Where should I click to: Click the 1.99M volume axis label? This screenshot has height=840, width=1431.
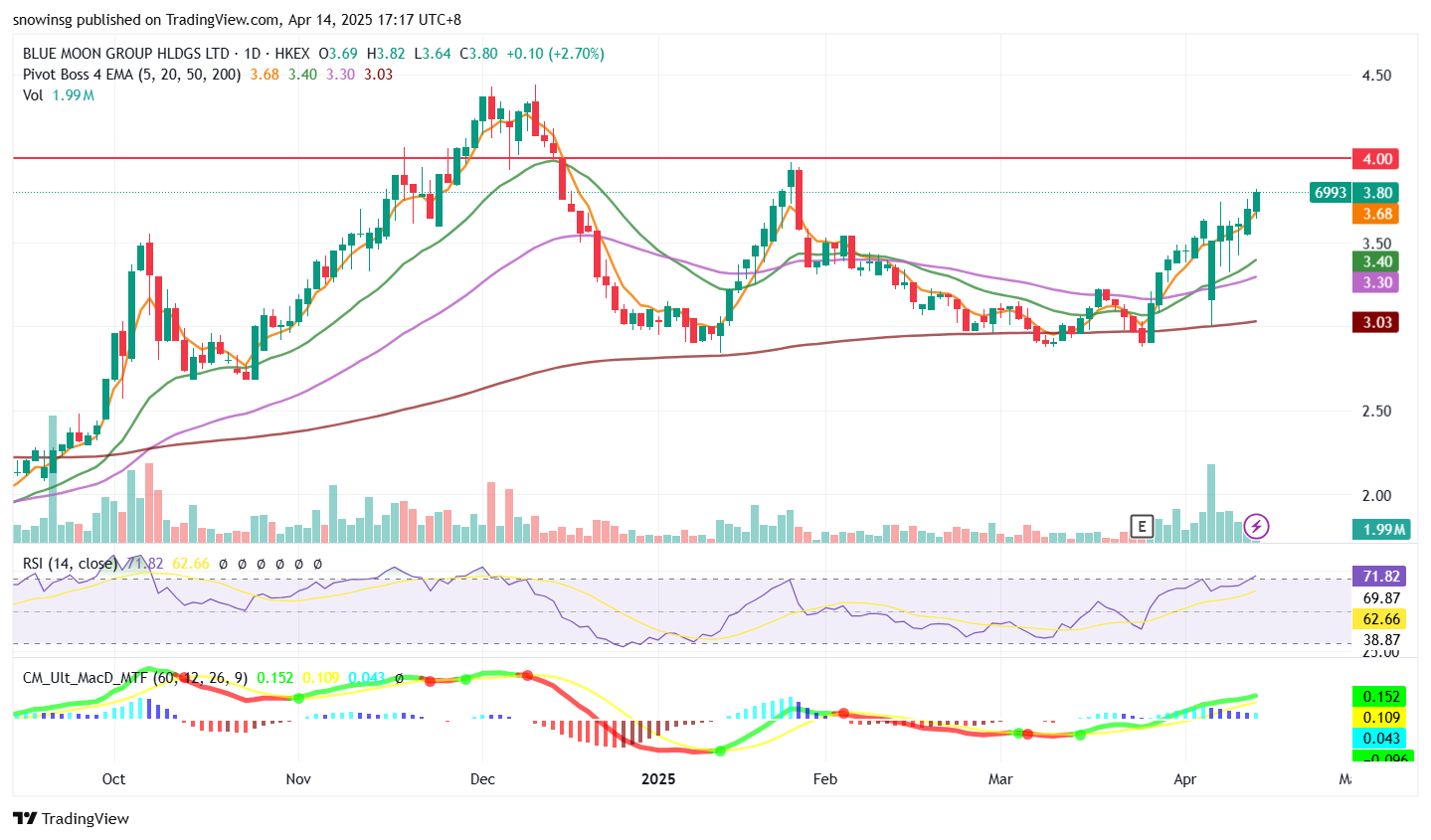click(x=1383, y=529)
